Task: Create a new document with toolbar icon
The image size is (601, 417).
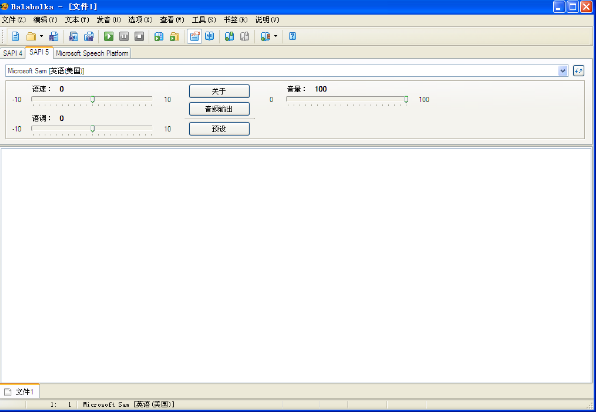Action: (x=15, y=36)
